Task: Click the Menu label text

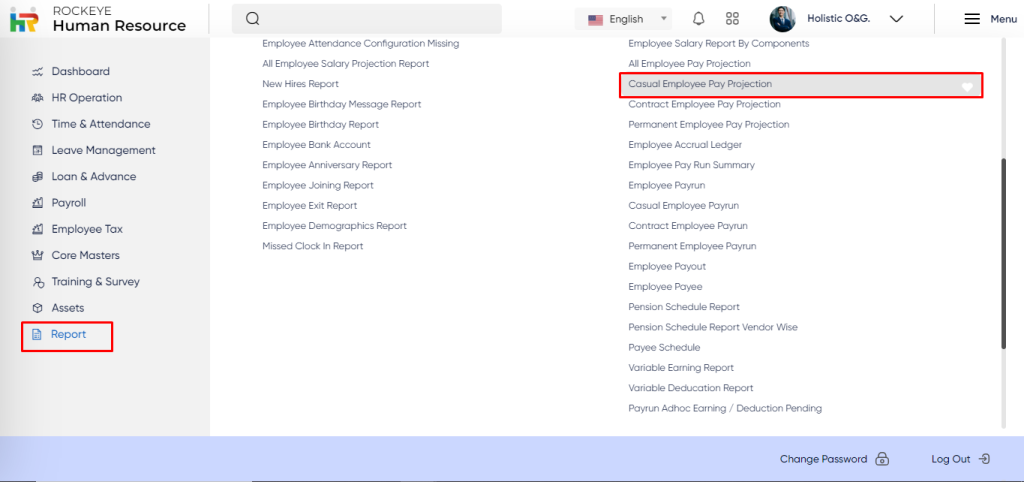Action: 1003,19
